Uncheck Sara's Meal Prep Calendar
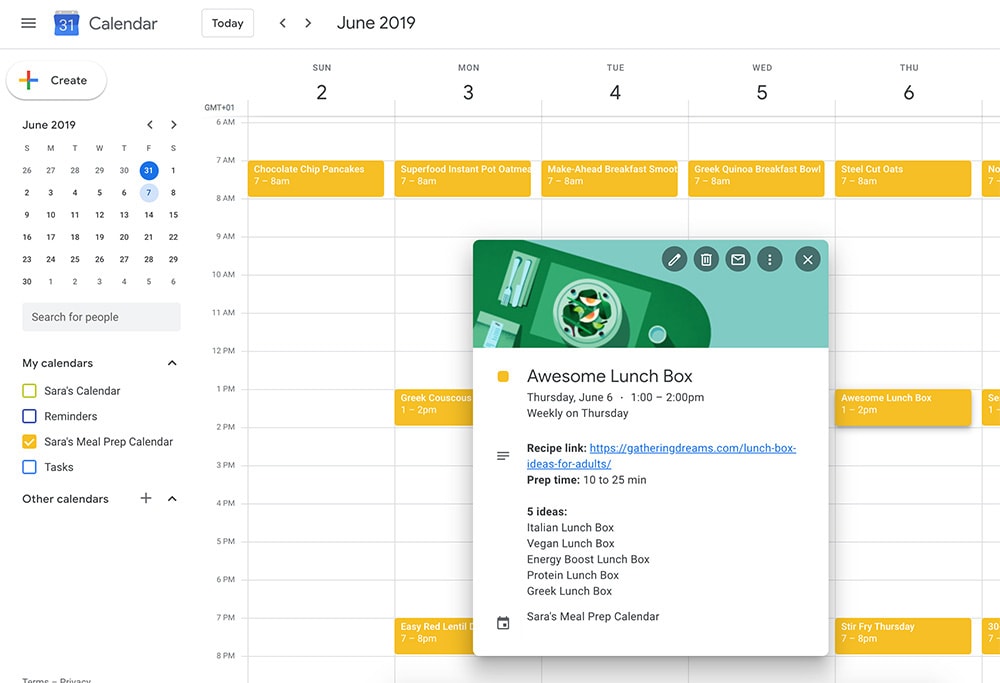The image size is (1000, 683). pyautogui.click(x=29, y=442)
